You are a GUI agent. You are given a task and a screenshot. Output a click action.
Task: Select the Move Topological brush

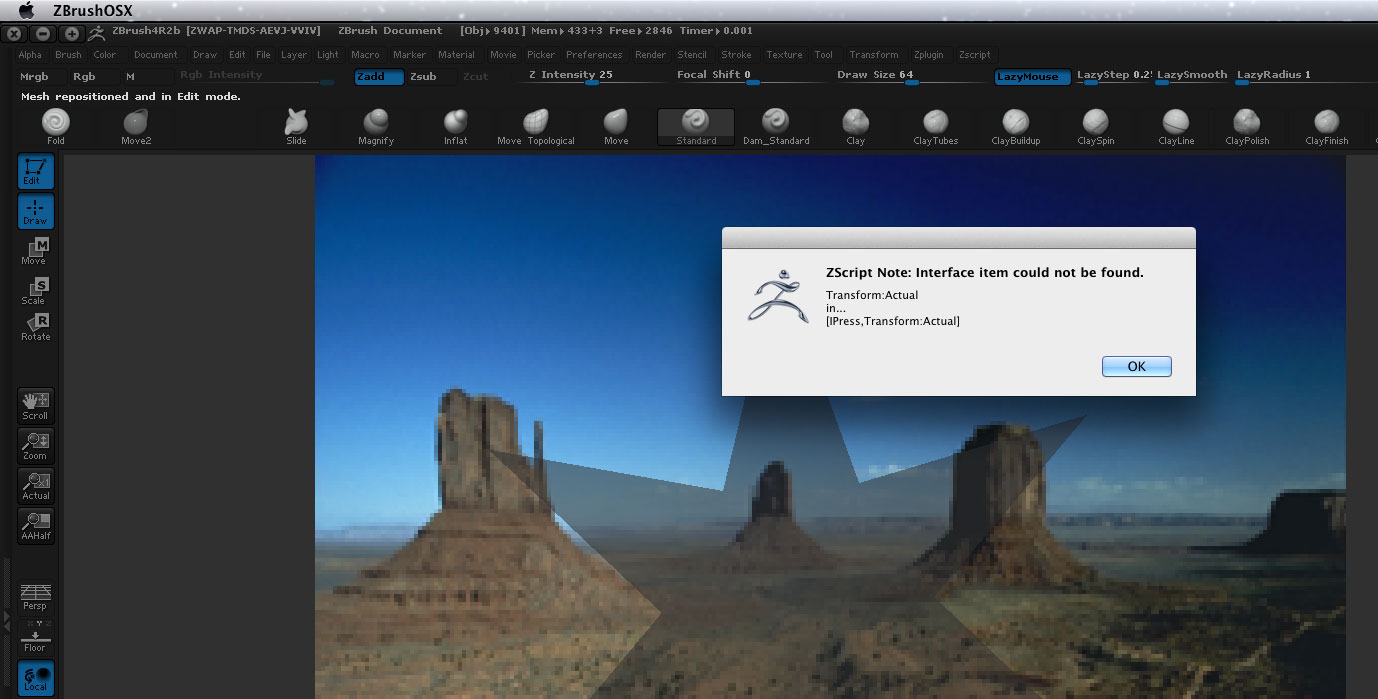click(x=536, y=127)
